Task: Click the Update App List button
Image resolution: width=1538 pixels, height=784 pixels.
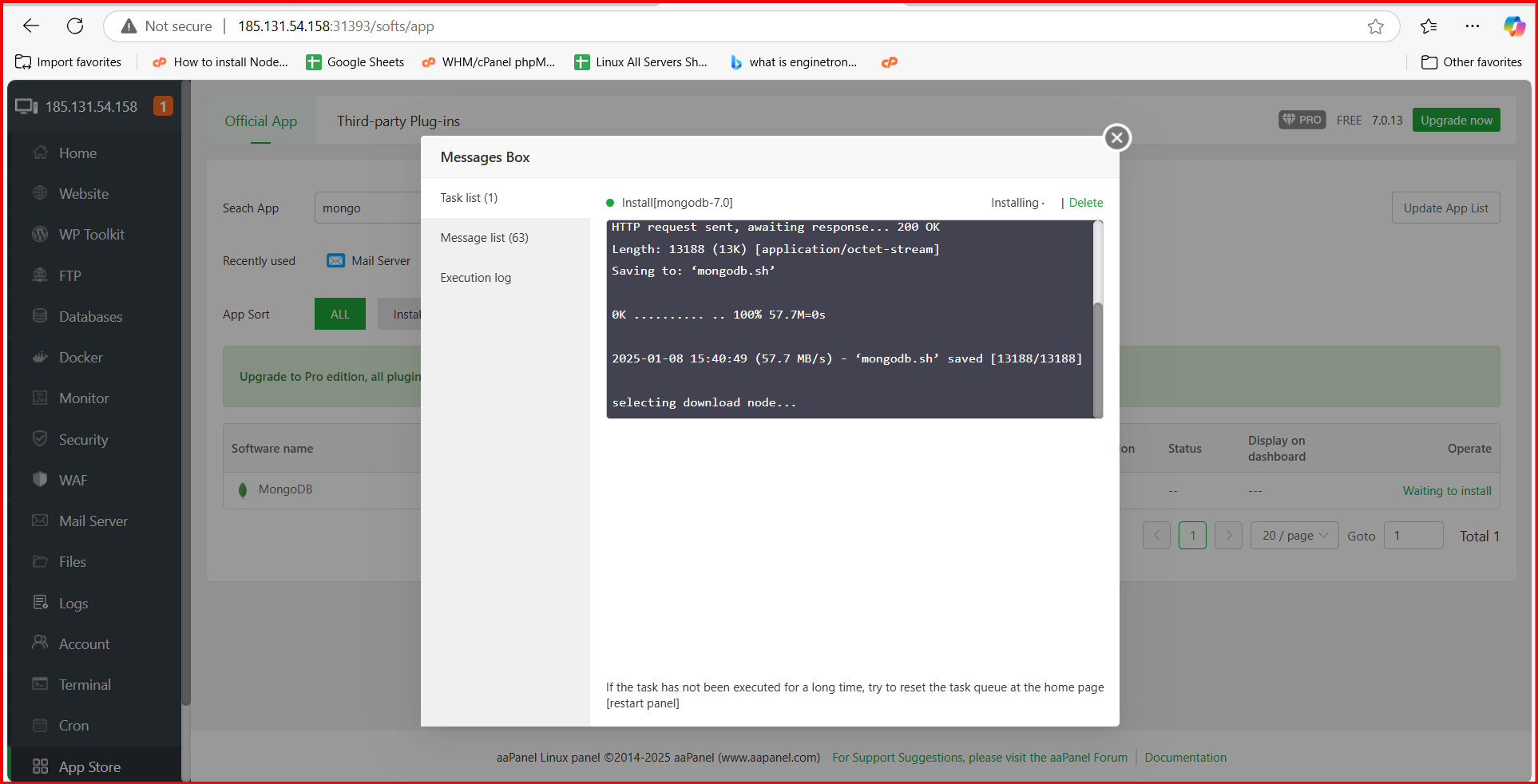Action: click(x=1446, y=208)
